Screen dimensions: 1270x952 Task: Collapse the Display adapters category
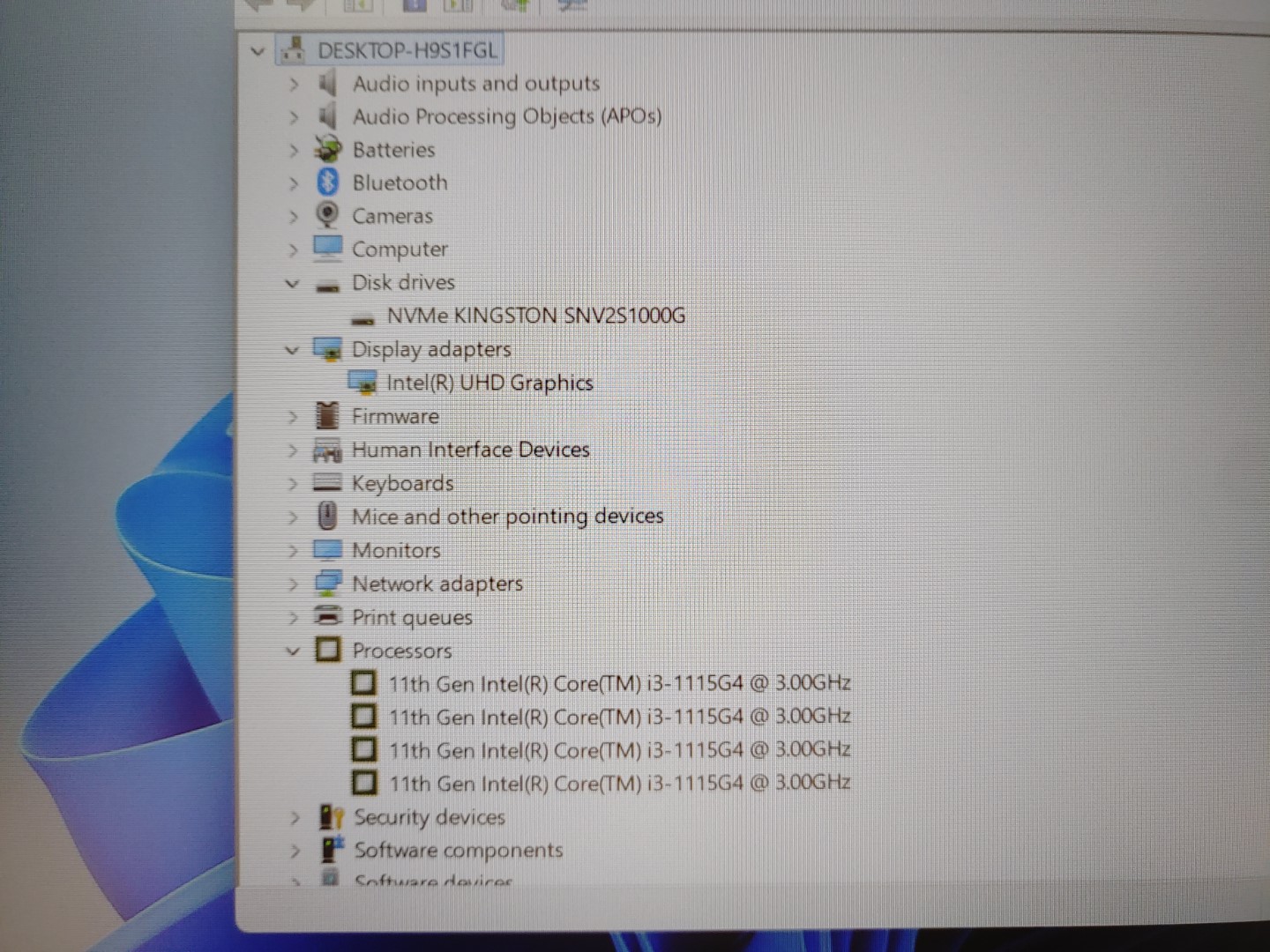click(x=292, y=350)
